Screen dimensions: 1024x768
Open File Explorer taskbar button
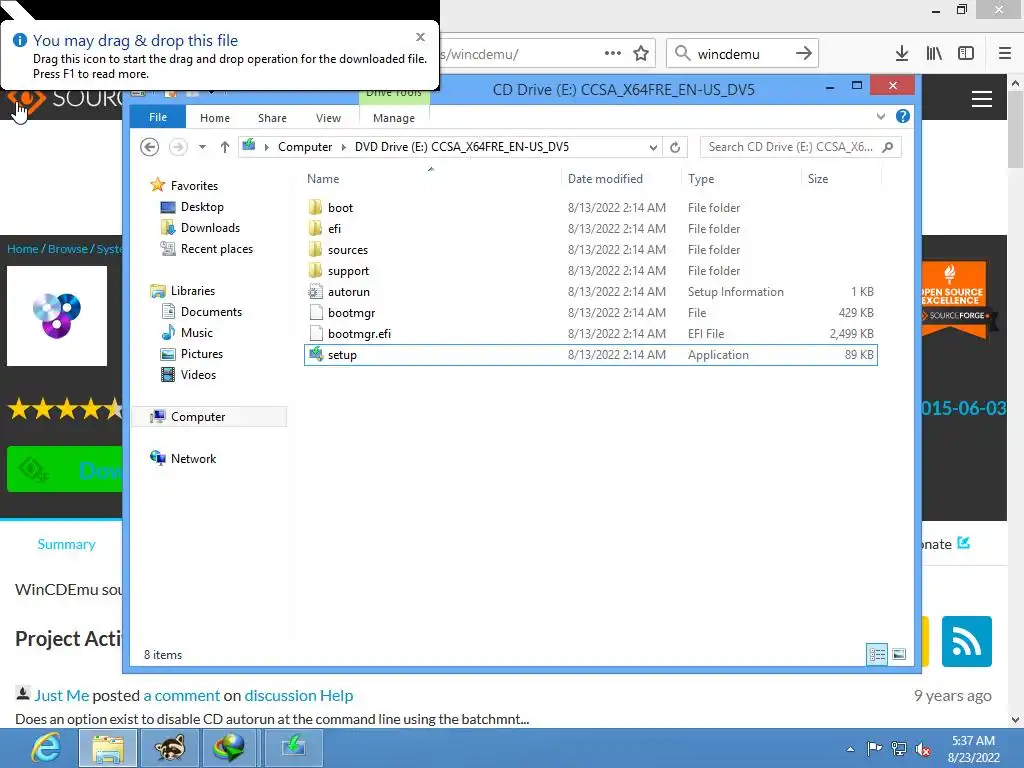[108, 748]
